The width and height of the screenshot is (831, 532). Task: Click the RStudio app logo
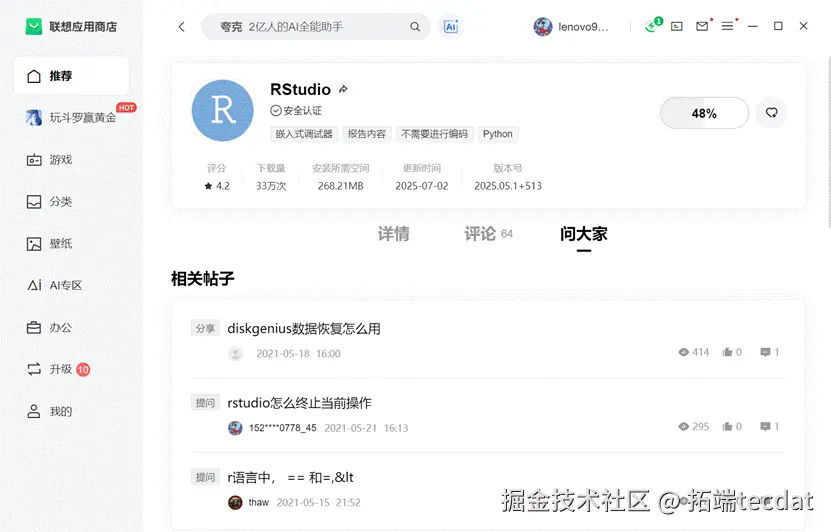pos(223,110)
